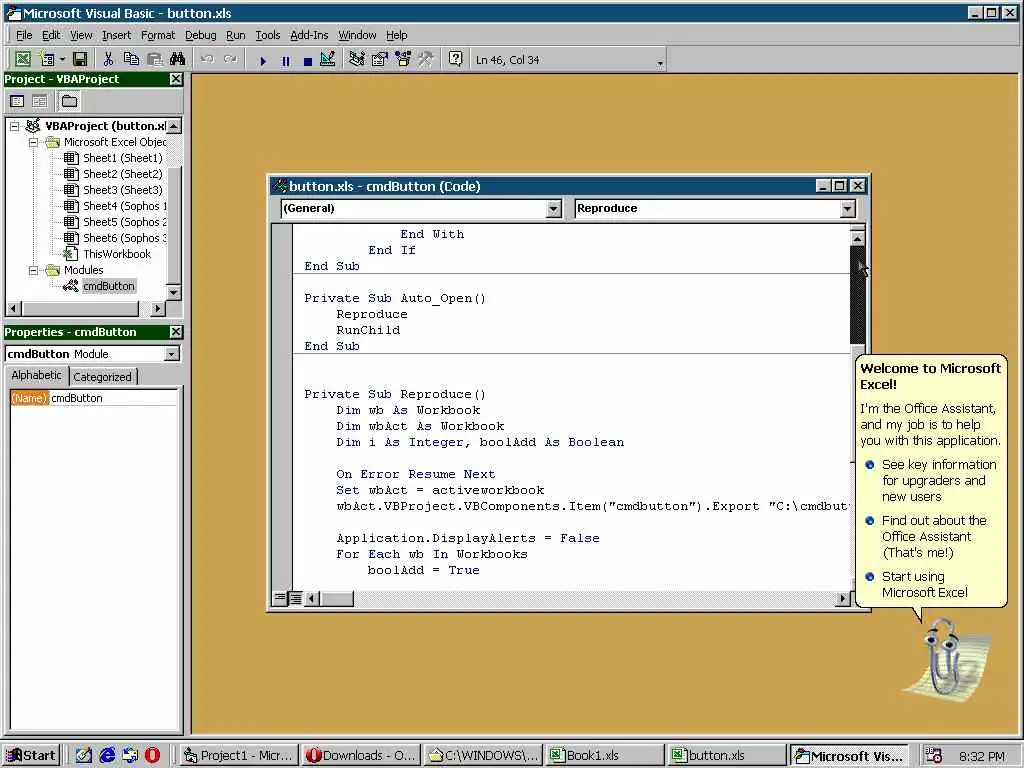Toggle Folders icon in Project panel
Viewport: 1024px width, 768px height.
69,101
